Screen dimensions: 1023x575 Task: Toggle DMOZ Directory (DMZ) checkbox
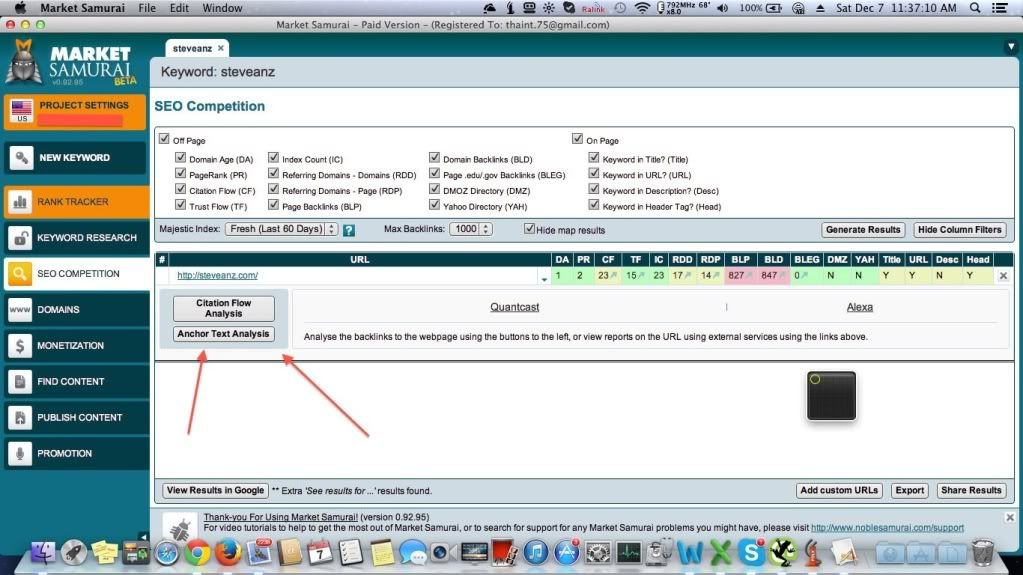435,189
